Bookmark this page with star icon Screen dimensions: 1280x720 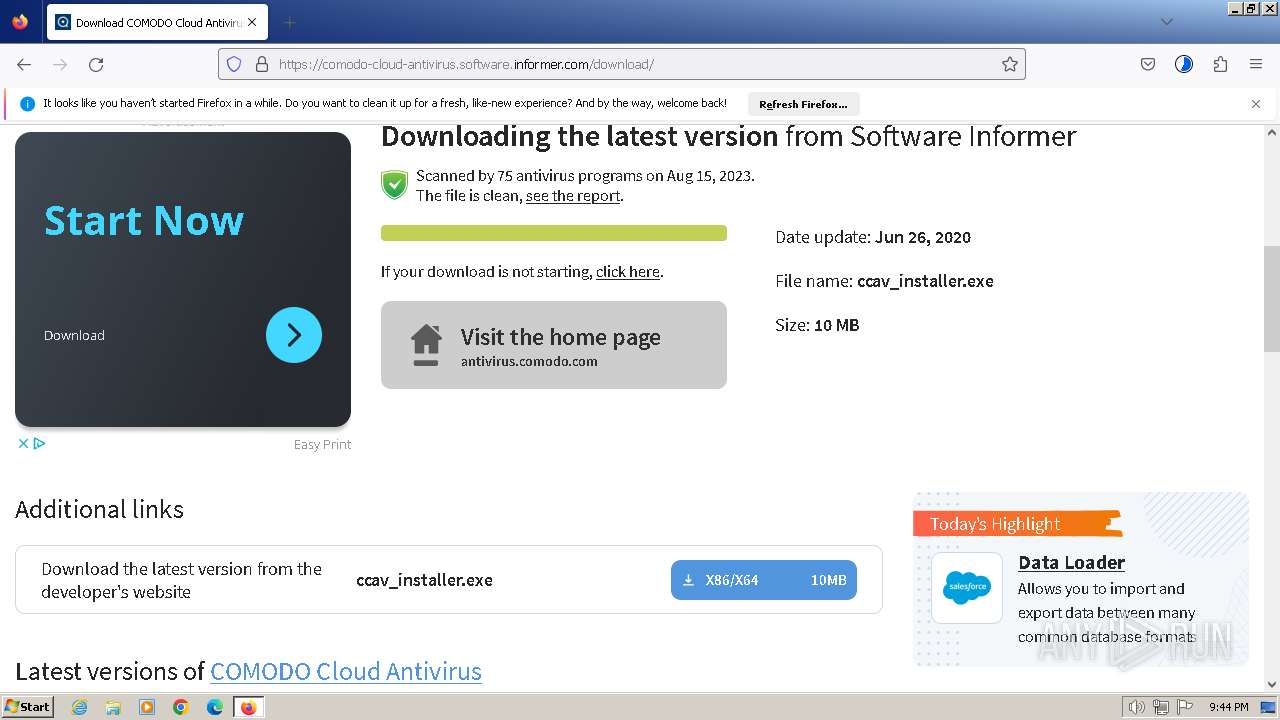pyautogui.click(x=1010, y=64)
